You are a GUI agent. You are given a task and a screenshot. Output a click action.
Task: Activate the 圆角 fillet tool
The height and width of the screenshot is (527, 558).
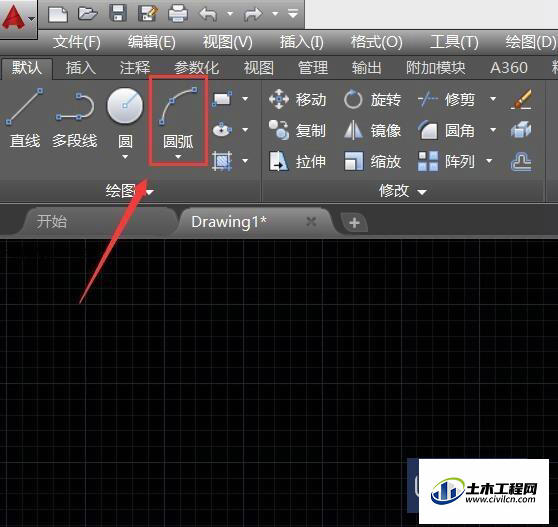pos(446,130)
